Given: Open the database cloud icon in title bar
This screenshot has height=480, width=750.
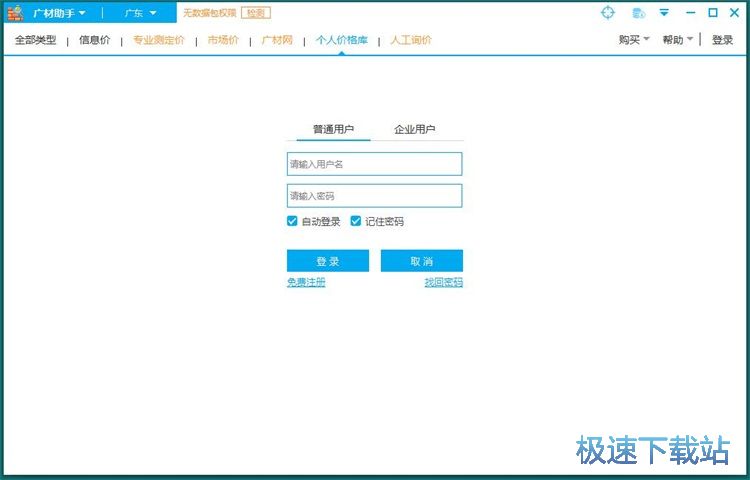Looking at the screenshot, I should point(638,13).
